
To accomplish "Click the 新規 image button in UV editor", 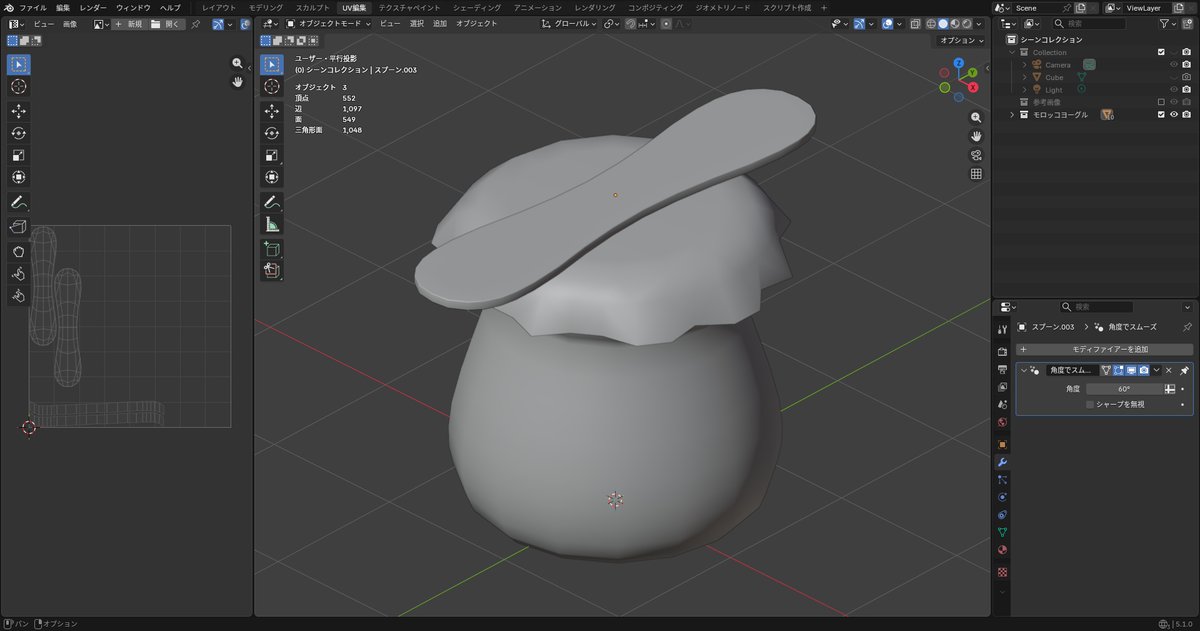I will point(128,23).
